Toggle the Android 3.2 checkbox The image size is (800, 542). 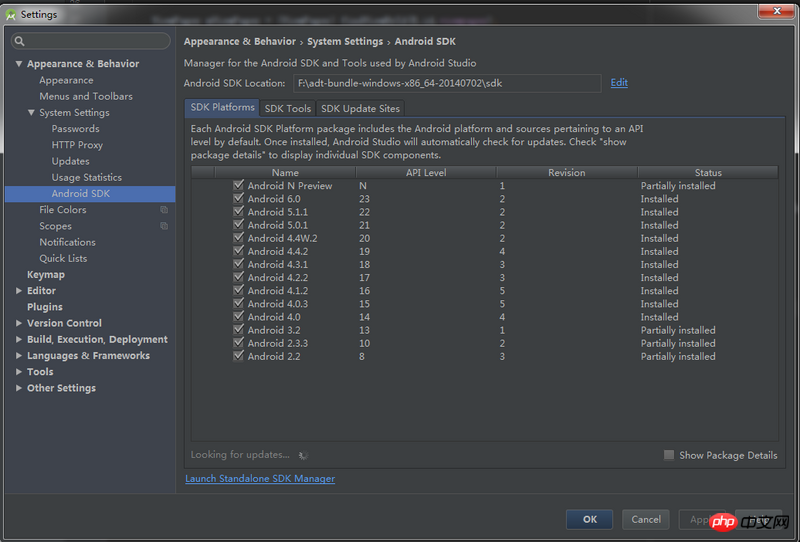[x=238, y=329]
